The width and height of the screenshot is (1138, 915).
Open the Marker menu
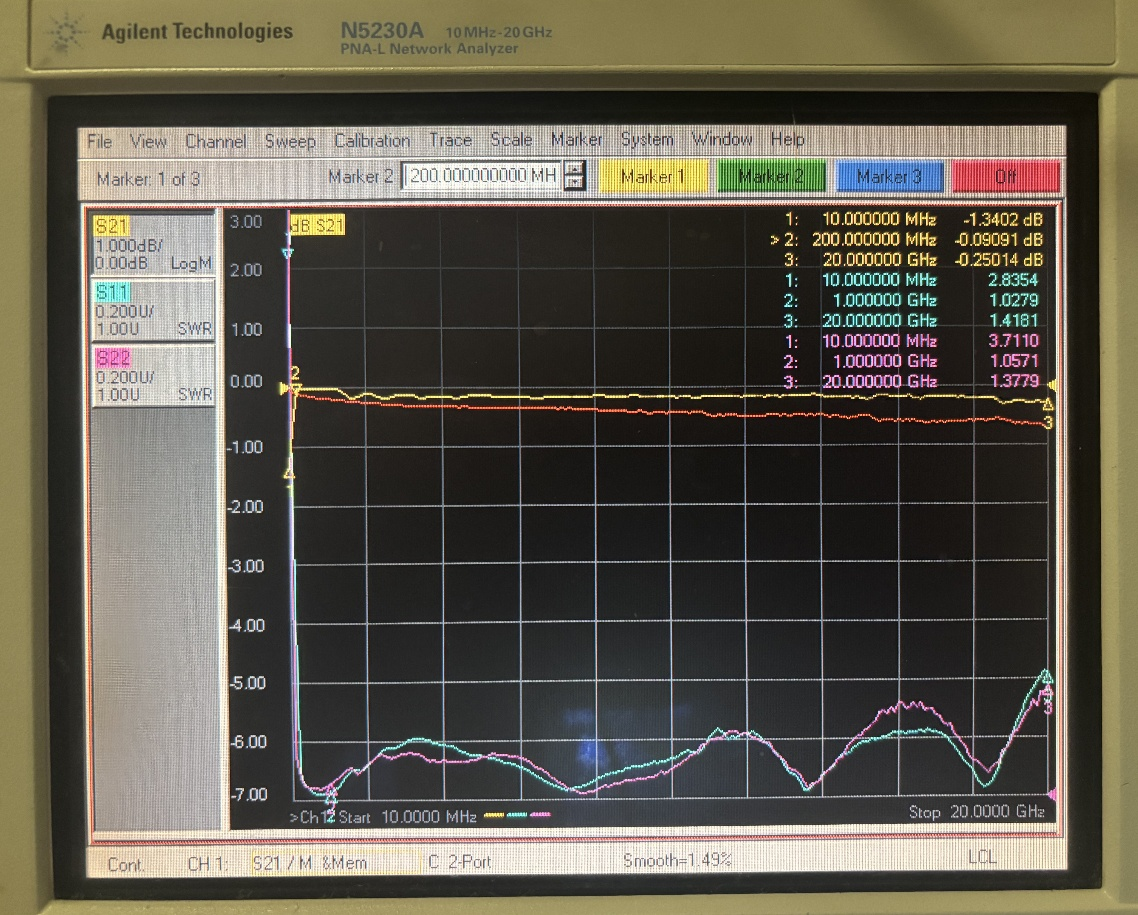pyautogui.click(x=577, y=140)
